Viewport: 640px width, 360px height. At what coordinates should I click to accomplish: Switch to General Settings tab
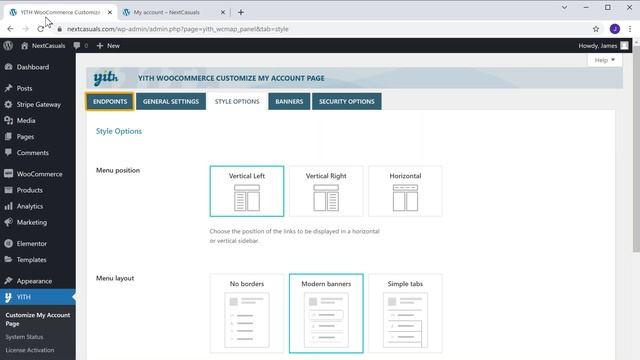tap(171, 102)
